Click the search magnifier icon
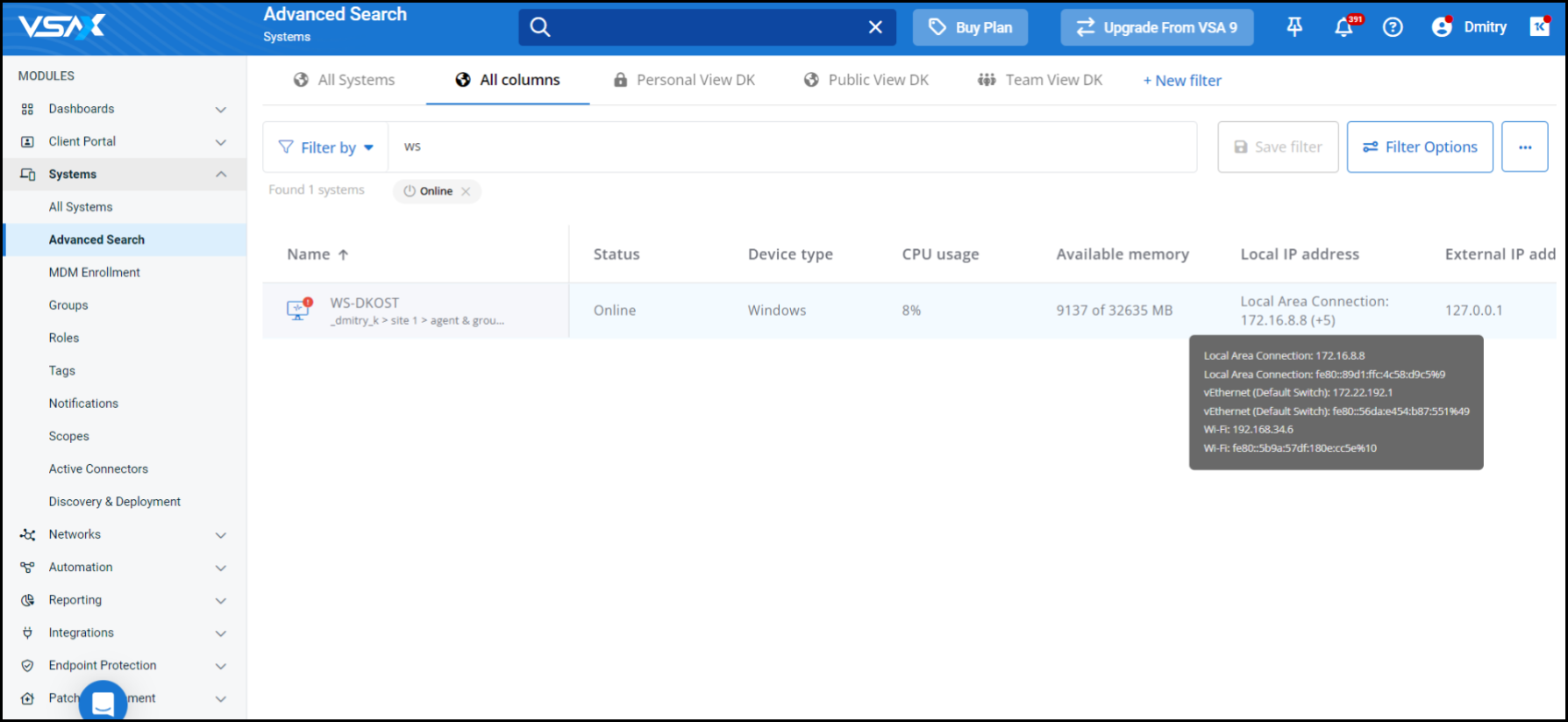1568x722 pixels. [540, 27]
